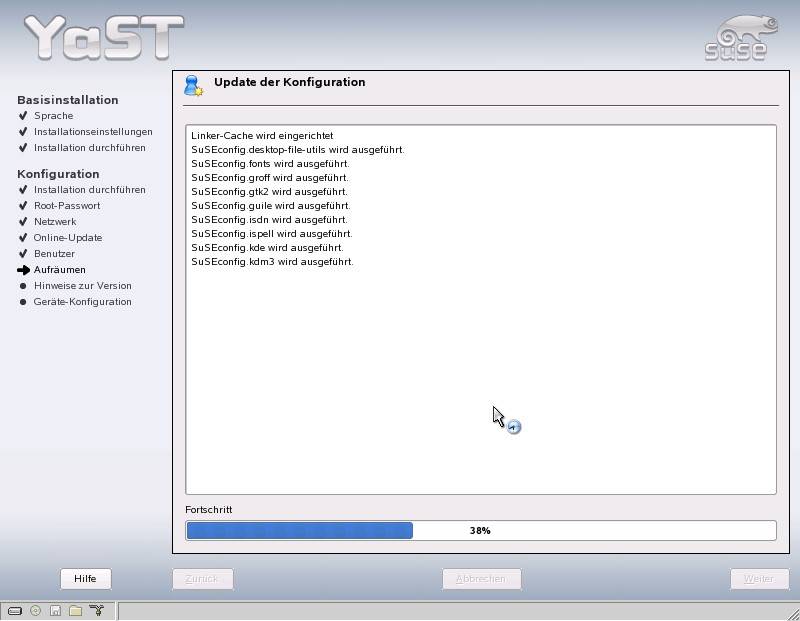Click the checkmark icon next to Online-Update
Image resolution: width=800 pixels, height=621 pixels.
tap(23, 238)
